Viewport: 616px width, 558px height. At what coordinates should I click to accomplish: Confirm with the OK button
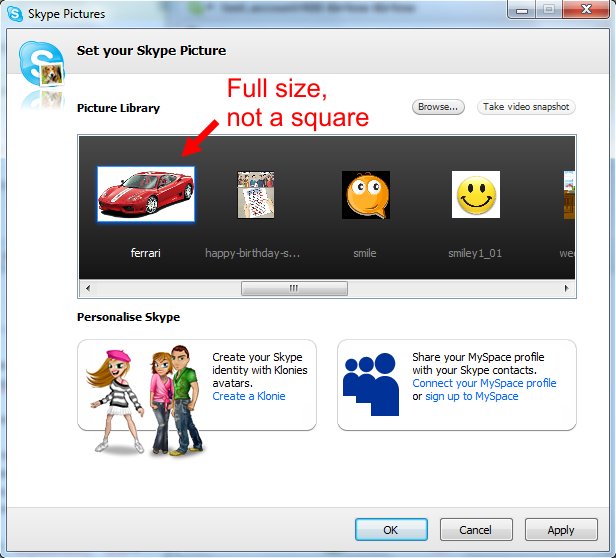coord(391,530)
